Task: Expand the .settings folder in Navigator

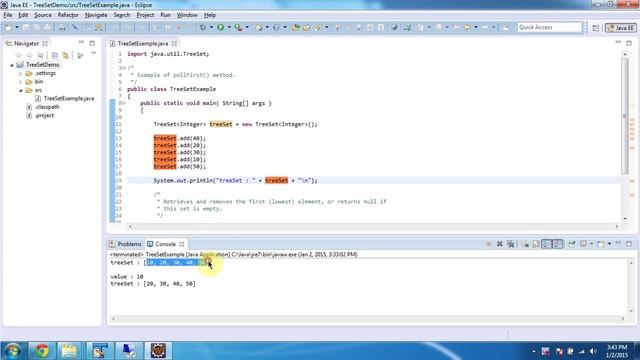Action: (x=21, y=73)
